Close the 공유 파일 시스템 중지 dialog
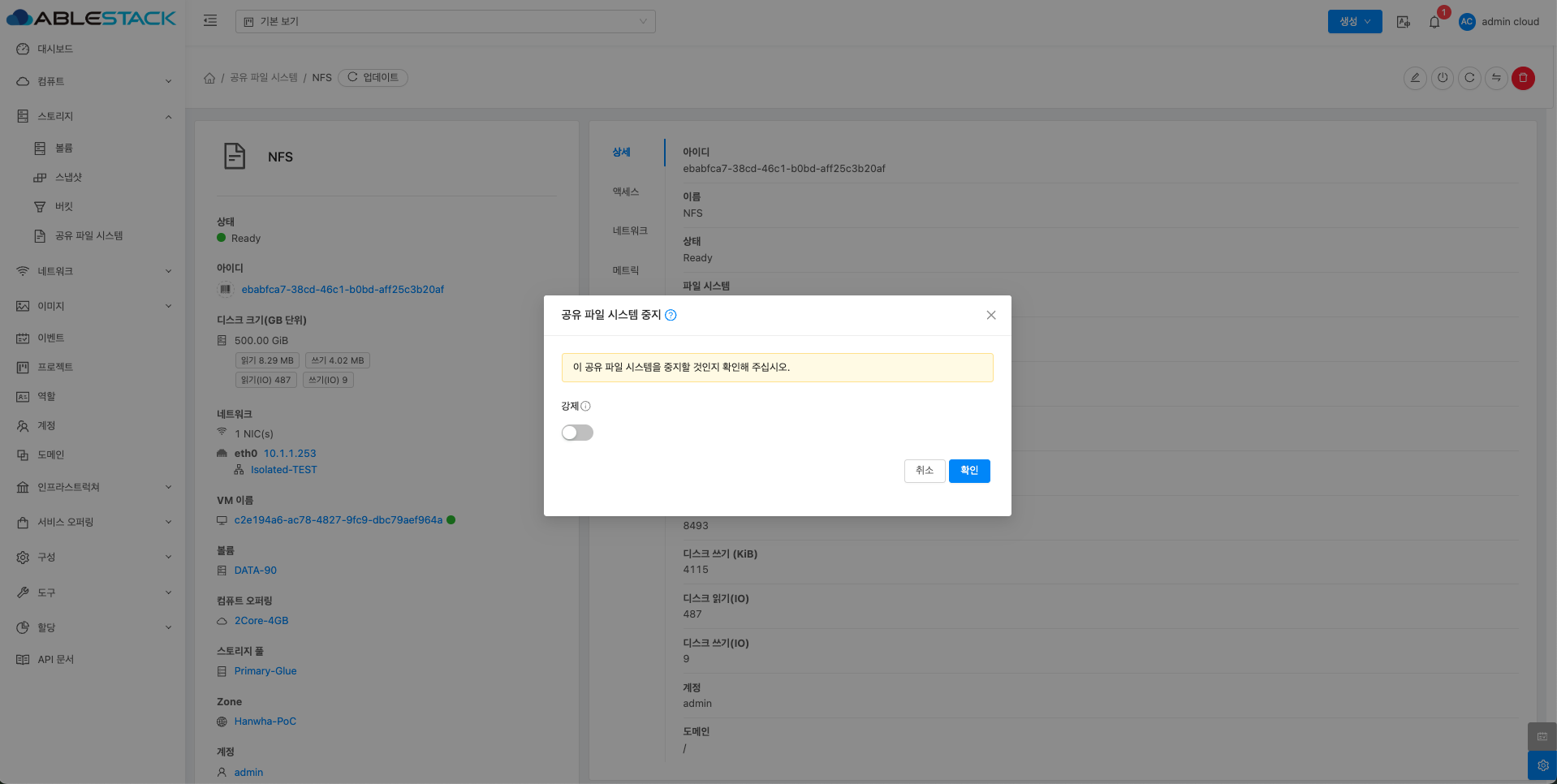Screen dimensions: 1557x784 click(990, 316)
